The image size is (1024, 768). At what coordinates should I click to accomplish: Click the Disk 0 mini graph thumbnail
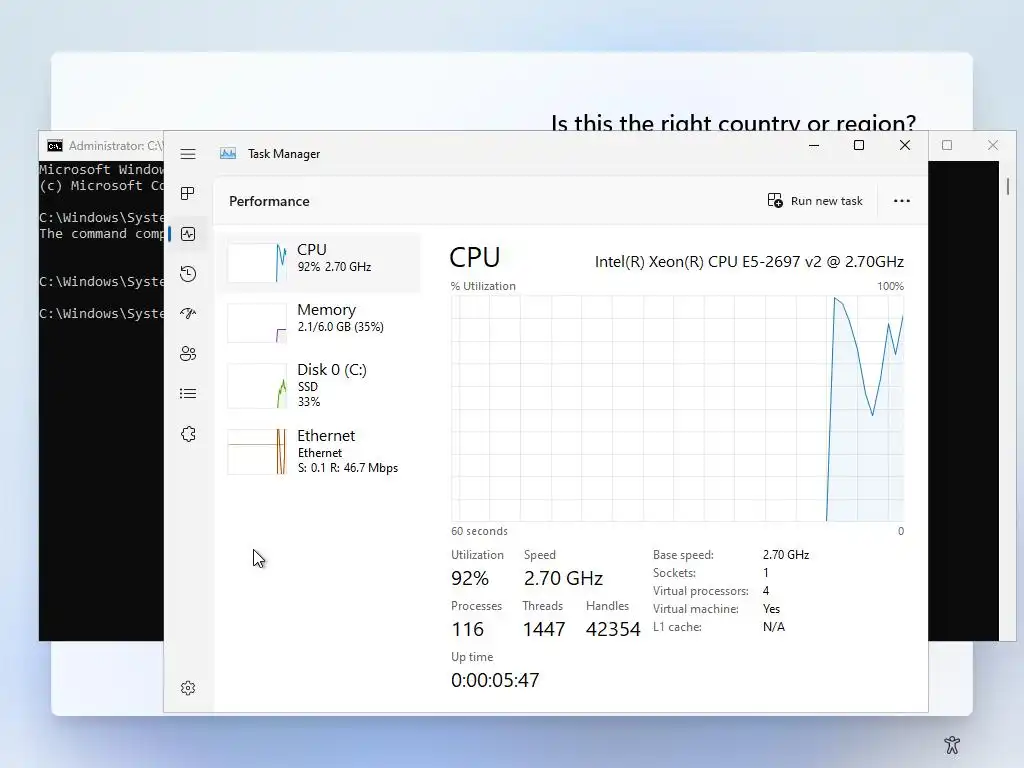click(257, 385)
